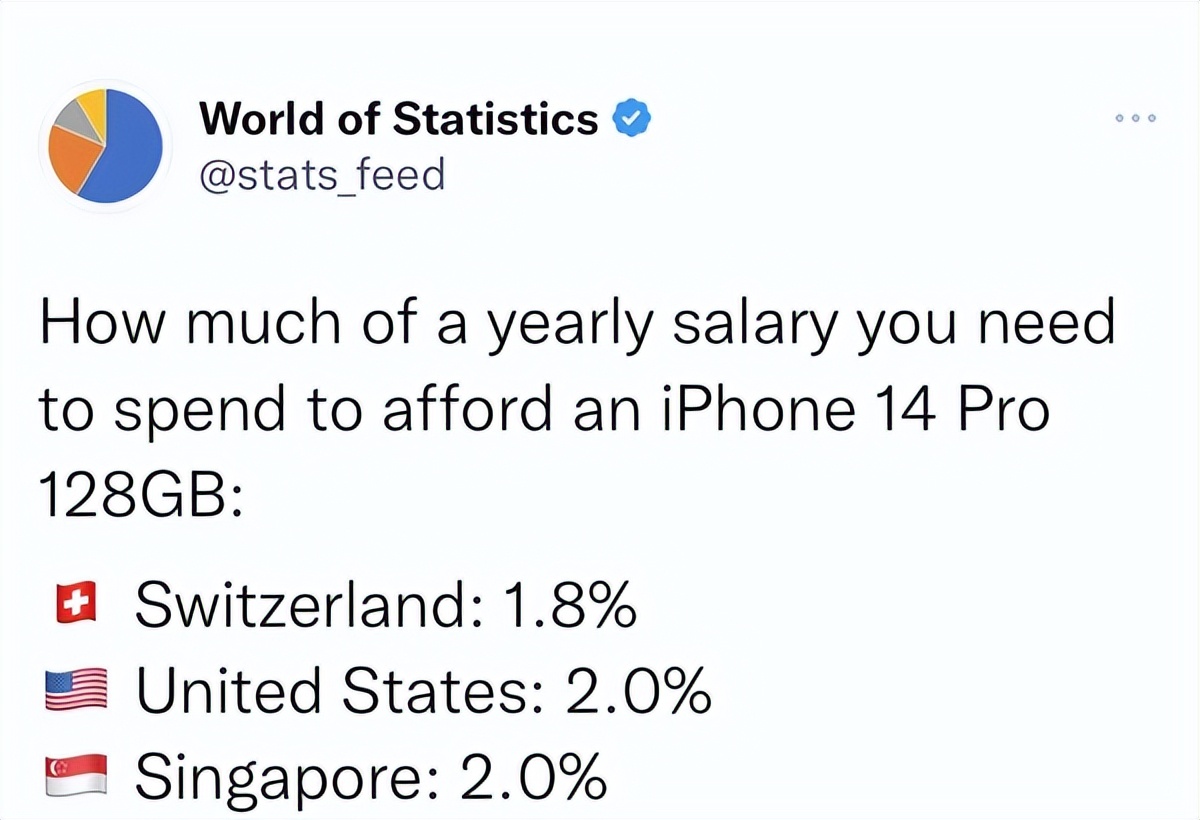Open the World of Statistics profile name
This screenshot has height=820, width=1200.
398,121
